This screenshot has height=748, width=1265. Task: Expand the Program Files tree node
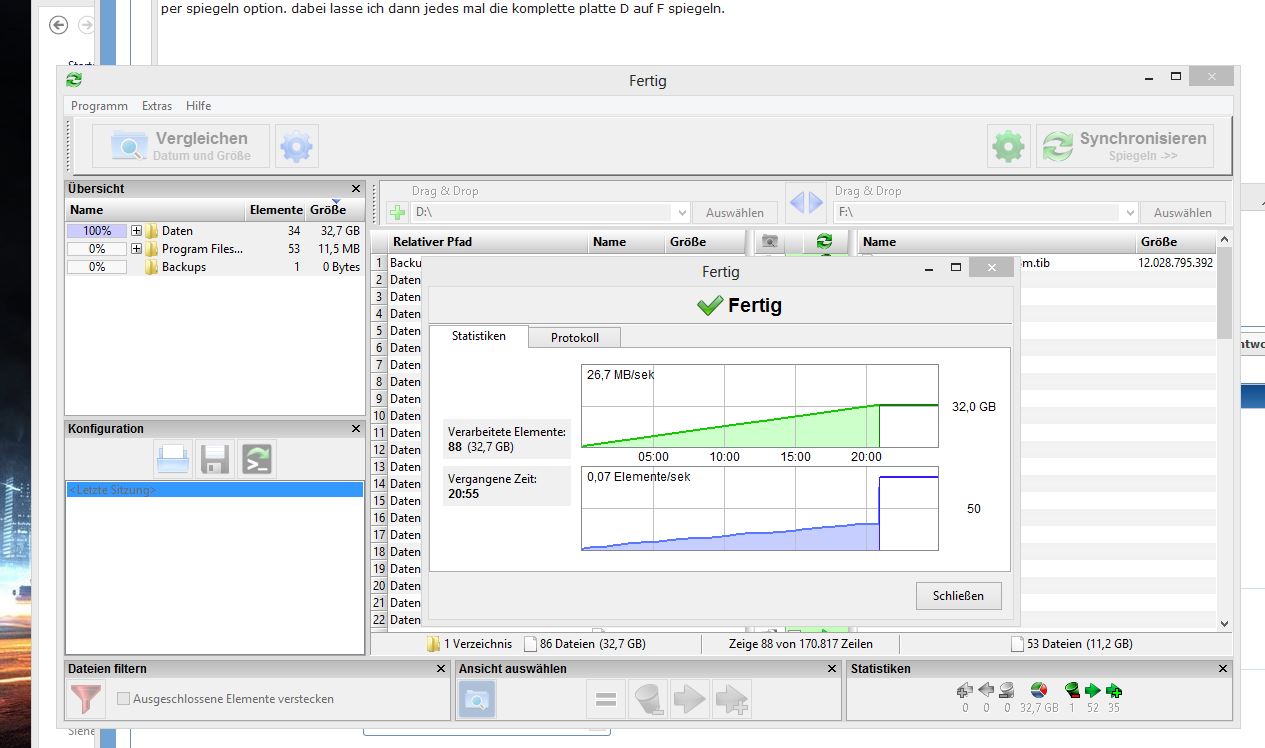point(136,249)
